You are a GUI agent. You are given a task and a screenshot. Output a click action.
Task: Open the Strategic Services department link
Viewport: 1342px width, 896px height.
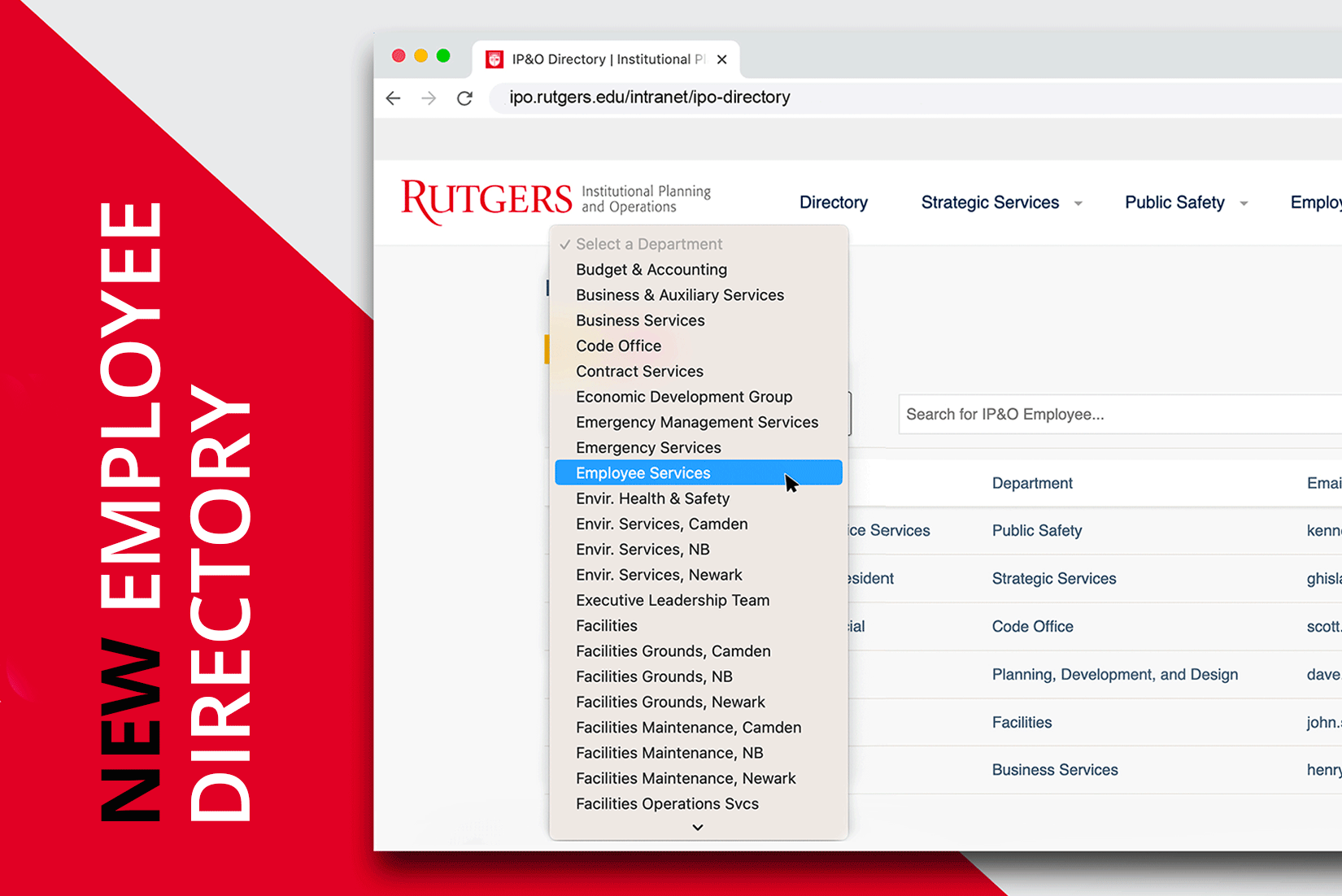point(1053,579)
